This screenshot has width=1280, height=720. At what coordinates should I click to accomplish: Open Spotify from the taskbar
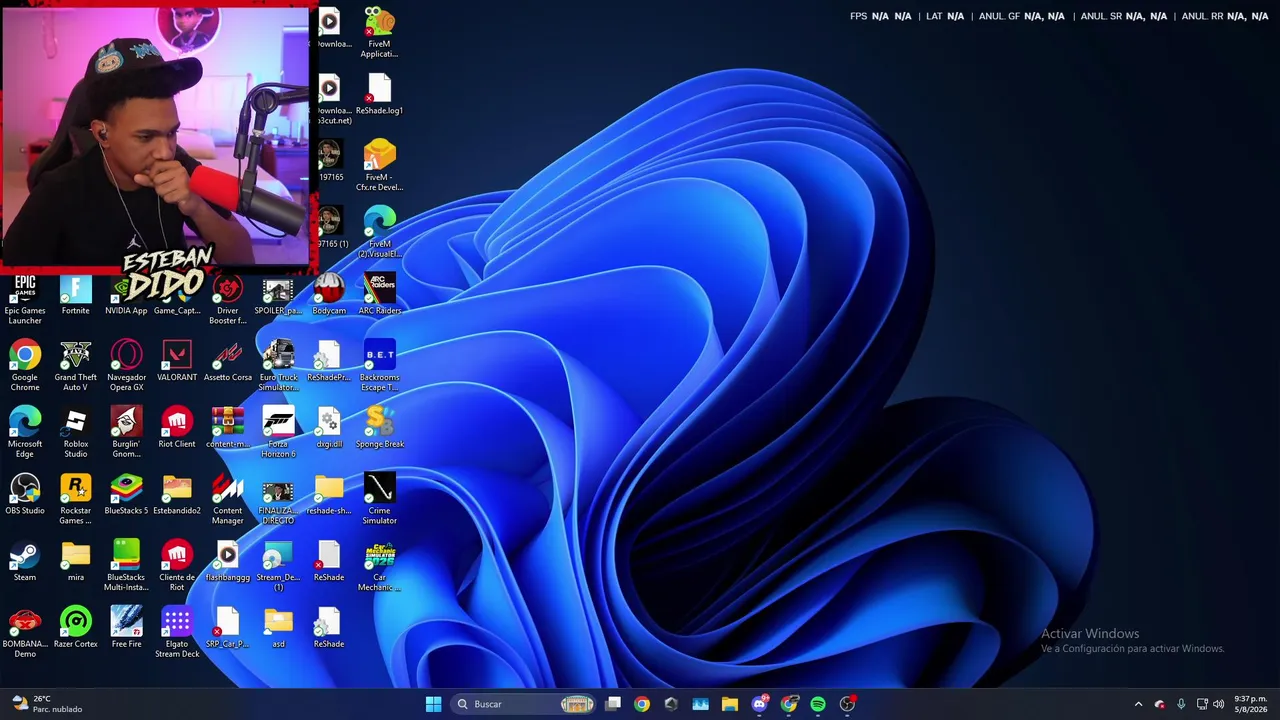click(x=818, y=704)
